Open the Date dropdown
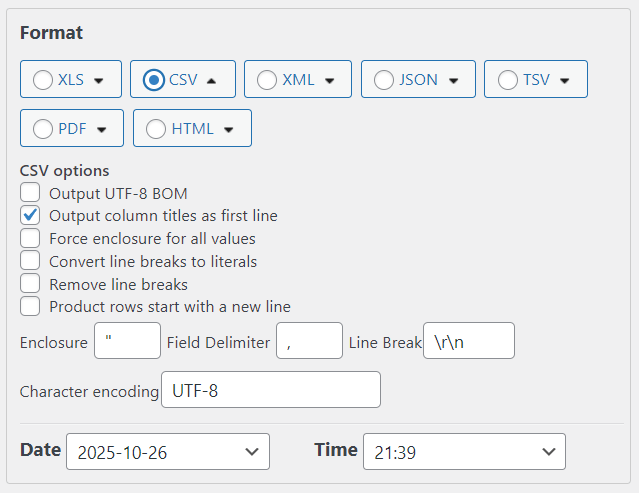The height and width of the screenshot is (493, 639). tap(168, 451)
